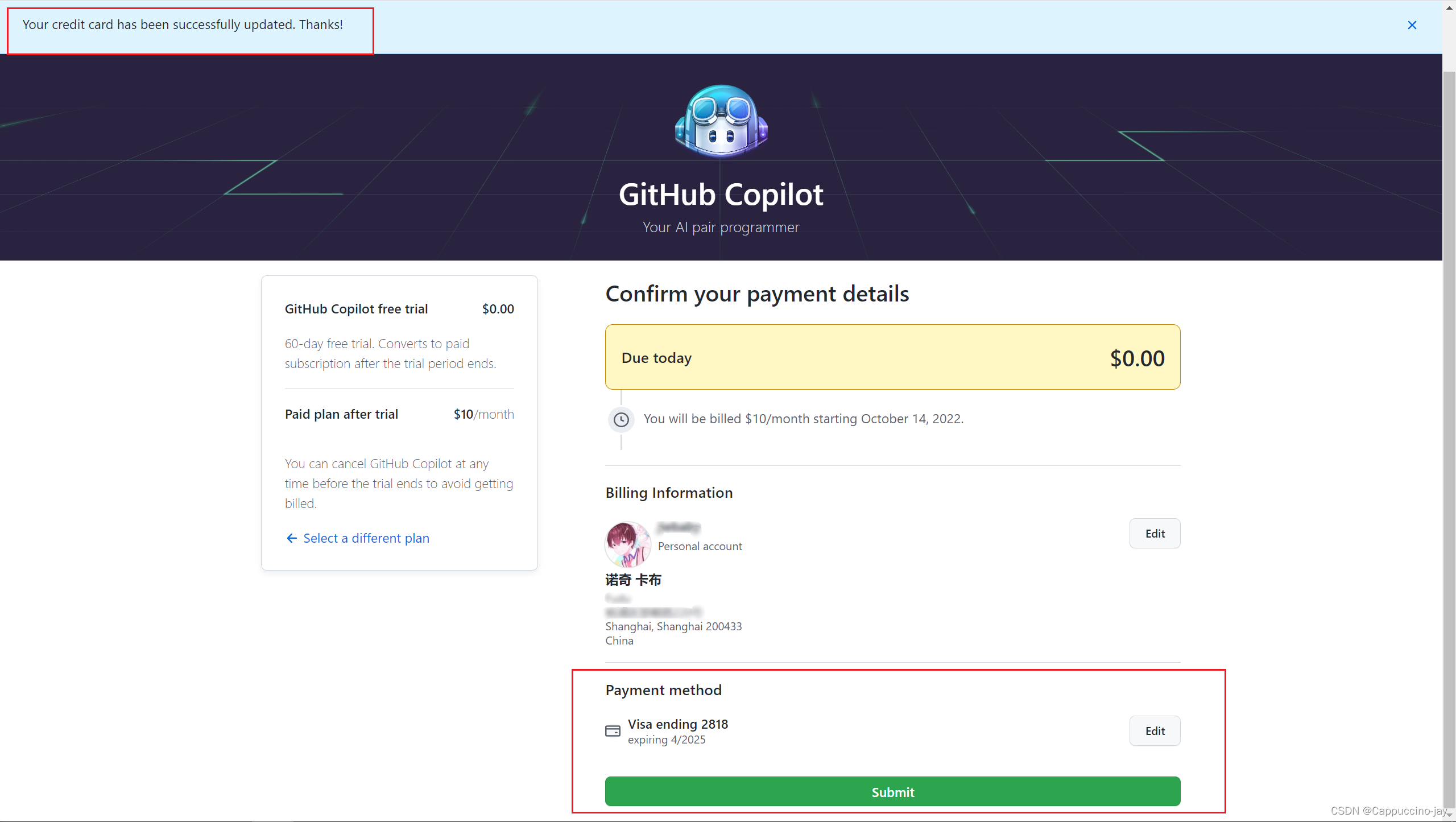Viewport: 1456px width, 822px height.
Task: Click the '$10/month' price
Action: pos(483,414)
